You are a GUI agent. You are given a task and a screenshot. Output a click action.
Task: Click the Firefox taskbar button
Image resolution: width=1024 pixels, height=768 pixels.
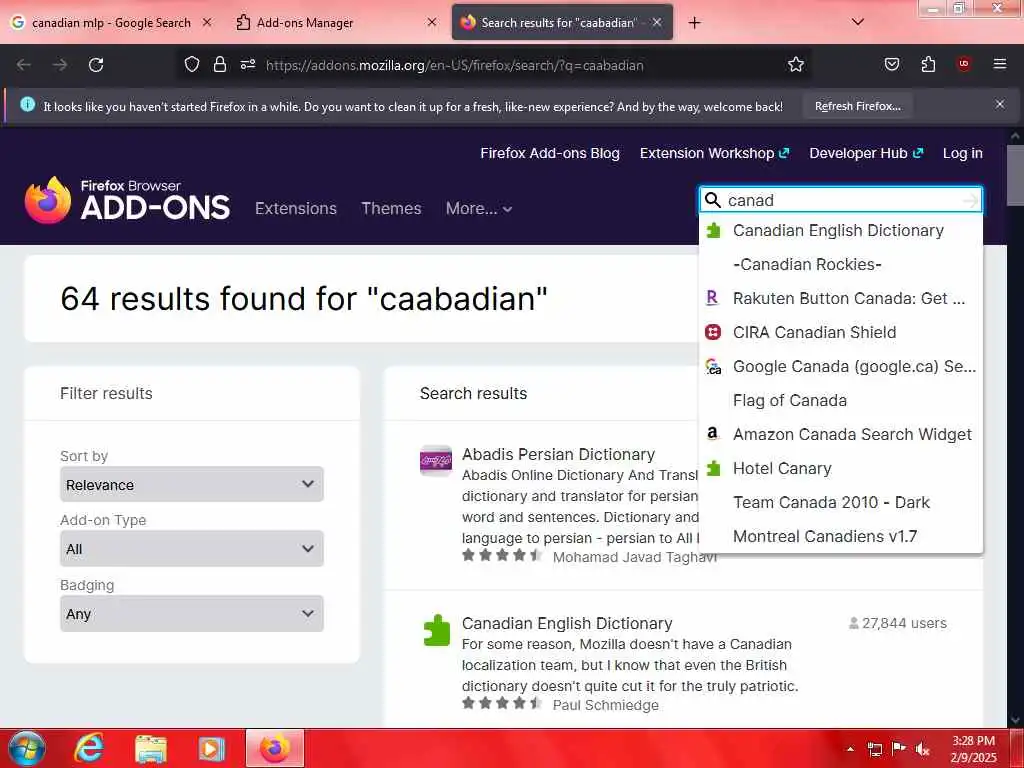[274, 748]
